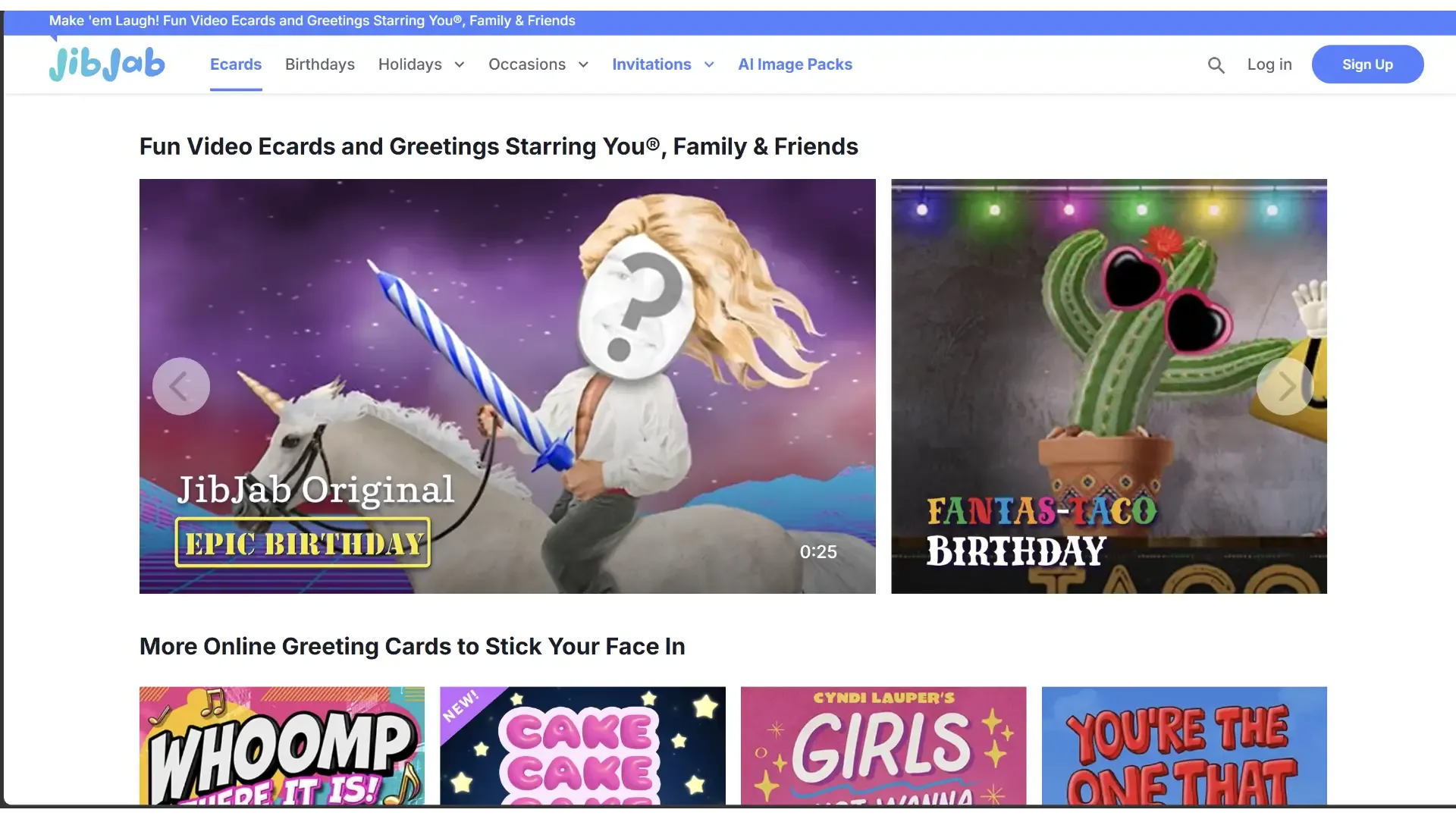This screenshot has height=819, width=1456.
Task: Click the top promotional banner text
Action: point(312,20)
